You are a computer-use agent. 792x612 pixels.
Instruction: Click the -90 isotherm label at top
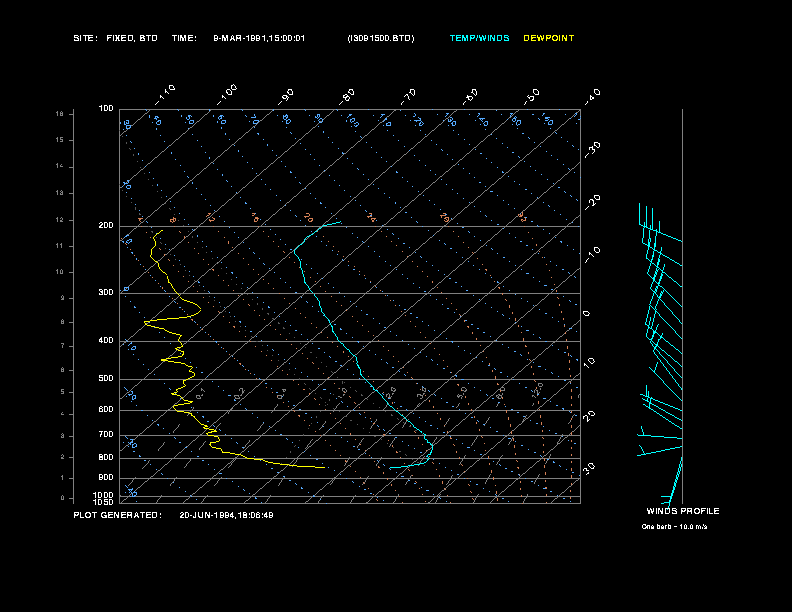[286, 96]
